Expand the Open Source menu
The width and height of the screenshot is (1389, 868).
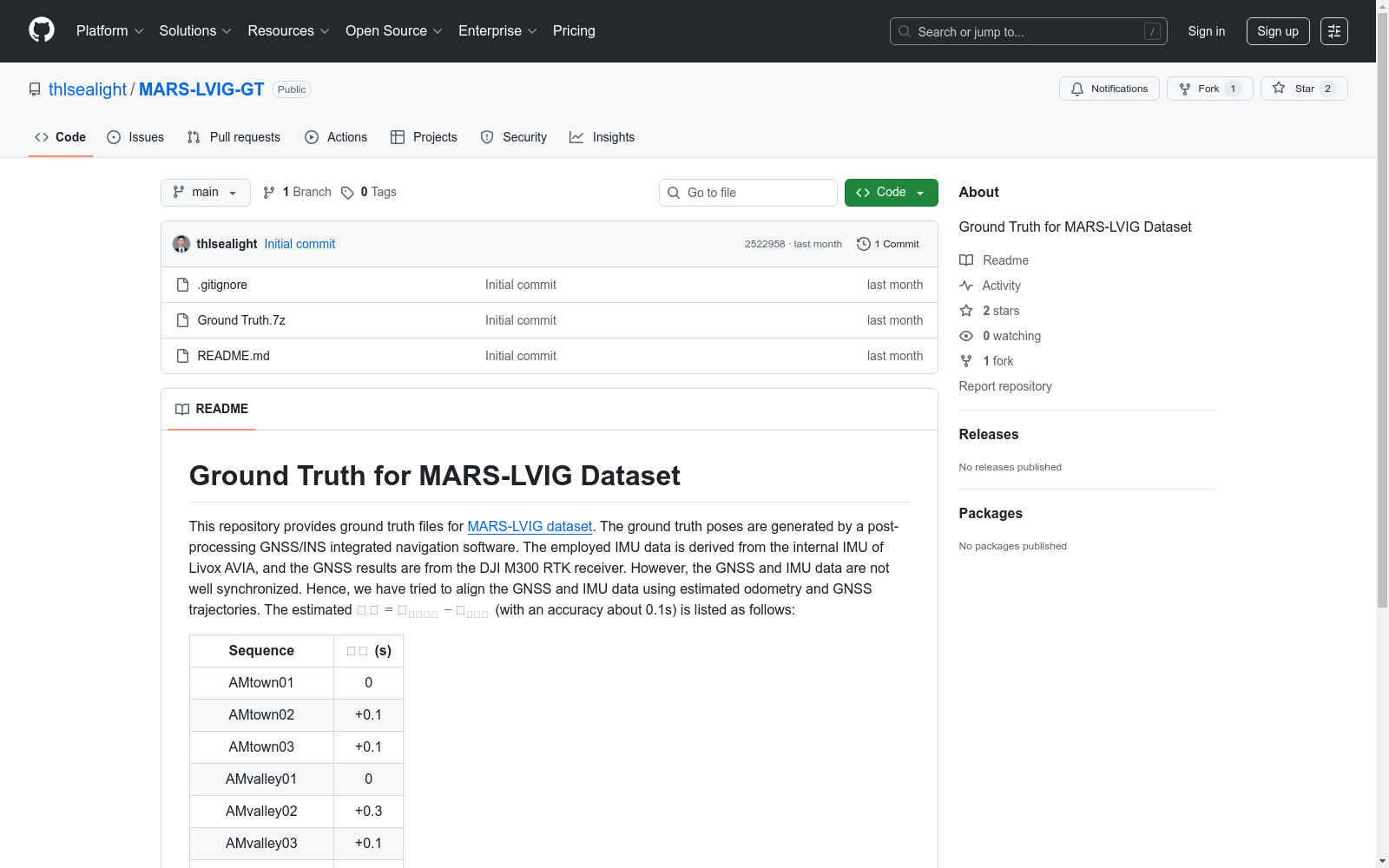click(394, 31)
